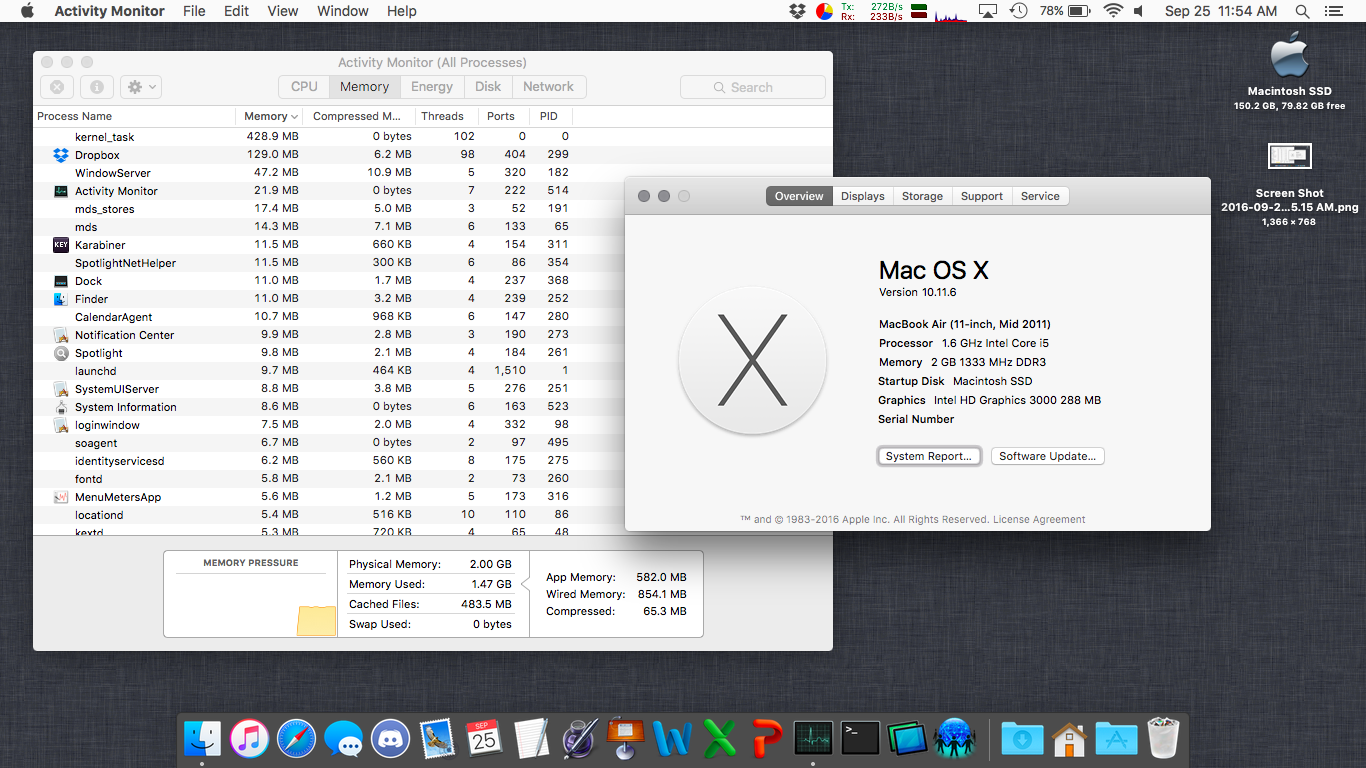This screenshot has height=768, width=1366.
Task: Open the Window menu
Action: coord(343,11)
